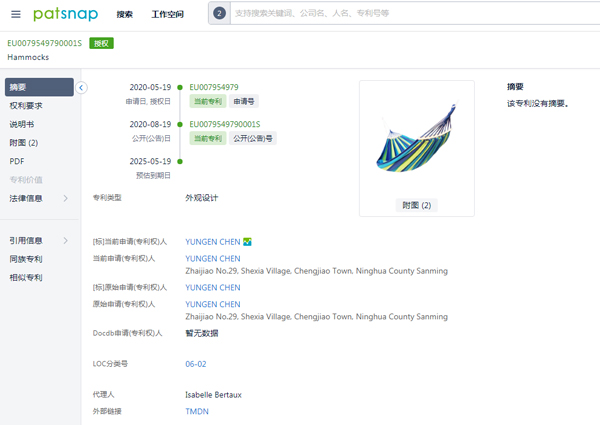This screenshot has height=425, width=600.
Task: Select the 摘要 sidebar tab
Action: 39,87
